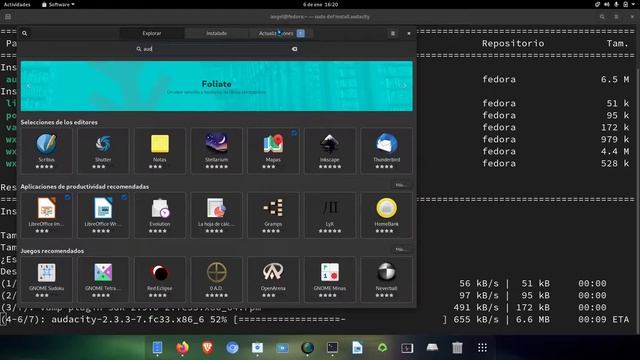The height and width of the screenshot is (360, 640).
Task: Click the '00:09 ETA' text in terminal
Action: click(604, 320)
